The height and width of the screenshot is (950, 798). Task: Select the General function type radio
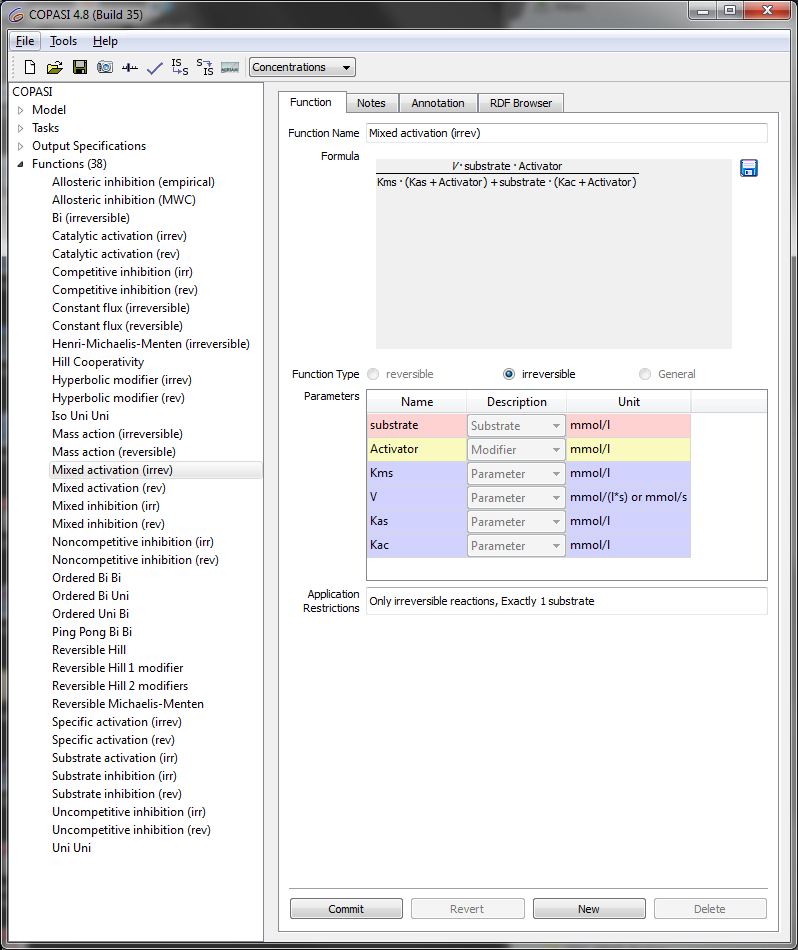pyautogui.click(x=645, y=374)
